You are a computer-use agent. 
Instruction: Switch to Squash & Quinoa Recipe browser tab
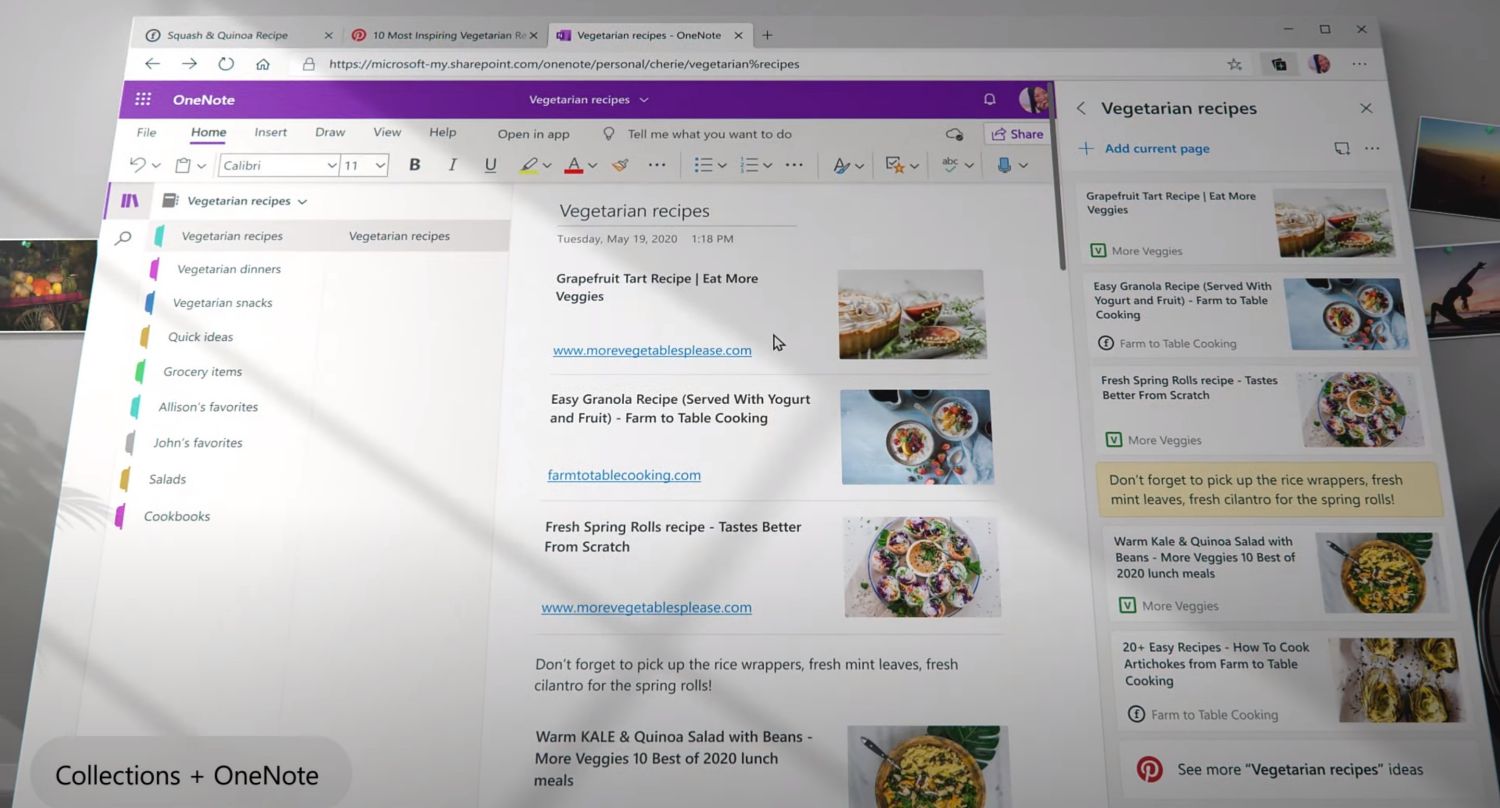239,35
